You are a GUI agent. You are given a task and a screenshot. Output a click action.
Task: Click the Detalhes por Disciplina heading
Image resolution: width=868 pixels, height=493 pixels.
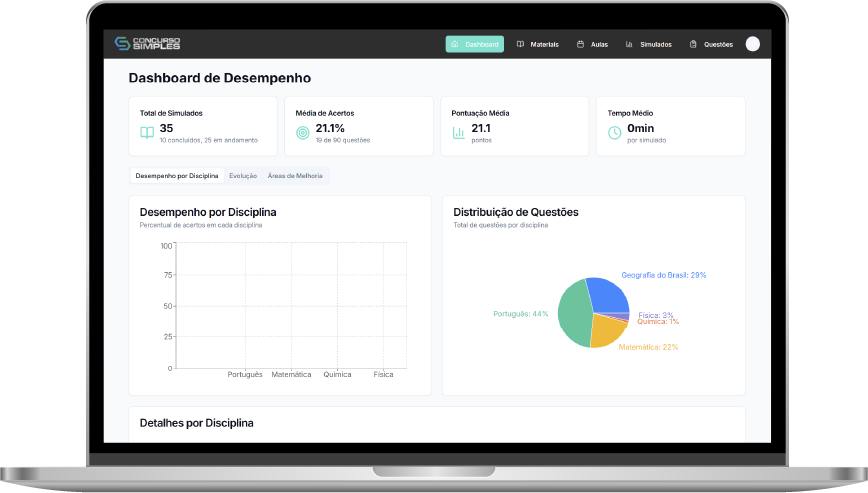pyautogui.click(x=197, y=423)
